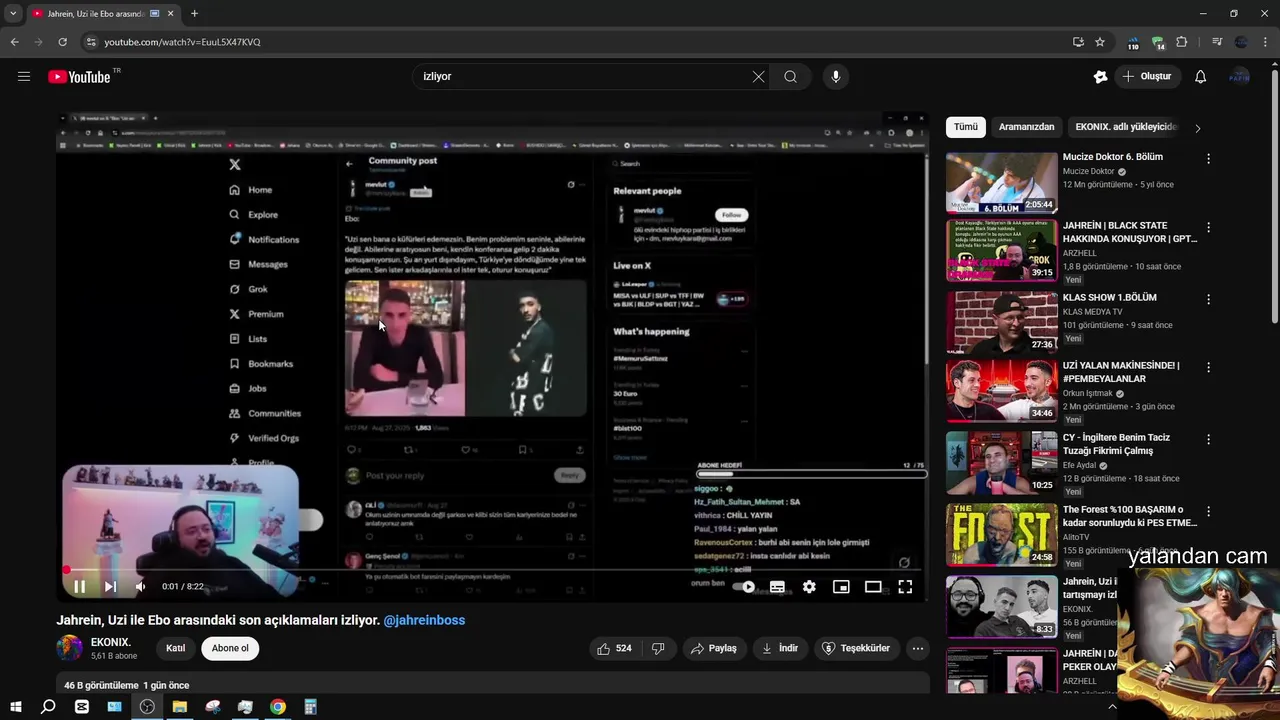
Task: Open YouTube notifications bell
Action: (1200, 77)
